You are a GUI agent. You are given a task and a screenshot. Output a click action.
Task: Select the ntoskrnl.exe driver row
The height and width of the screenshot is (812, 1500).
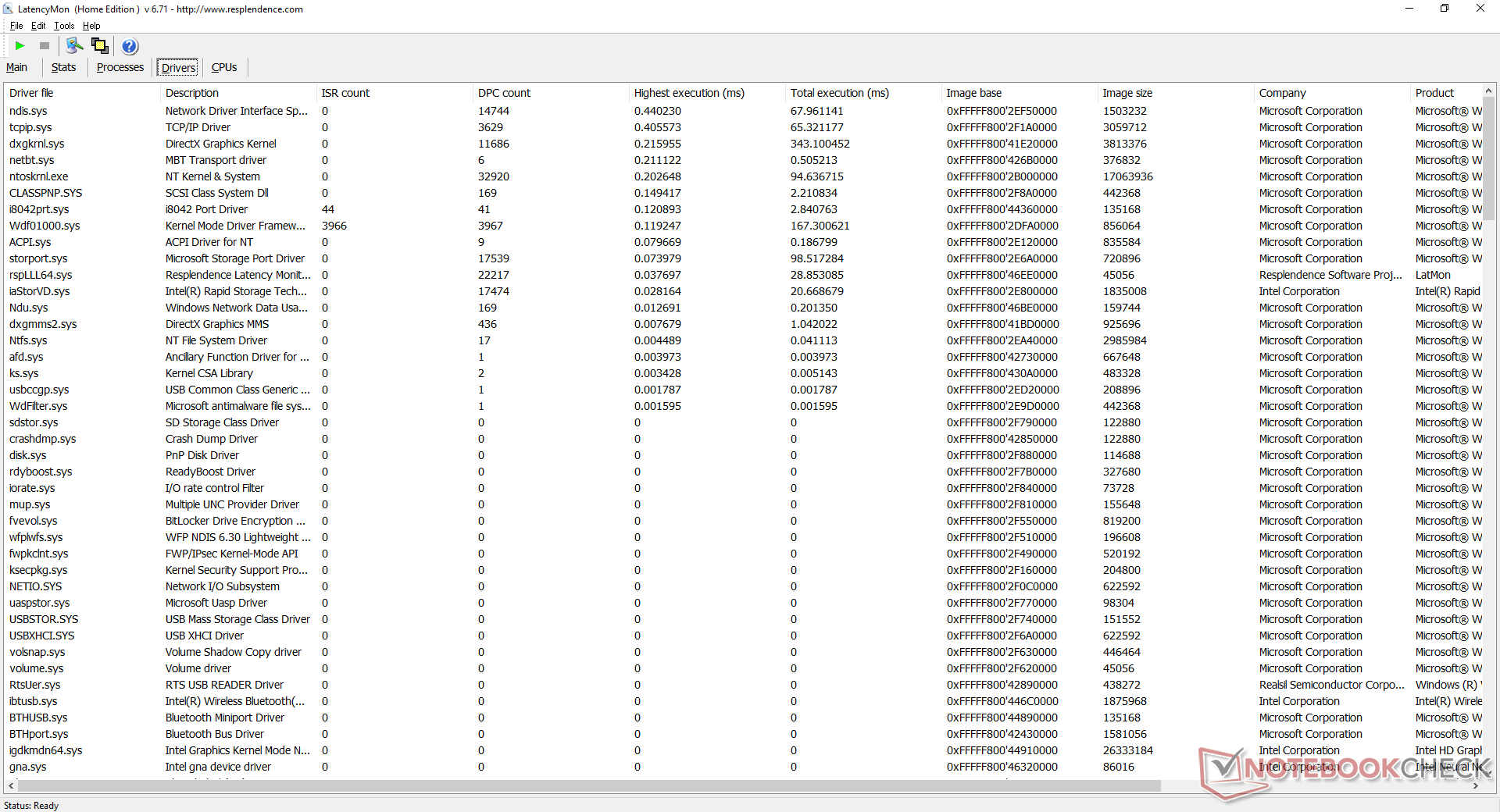[743, 176]
